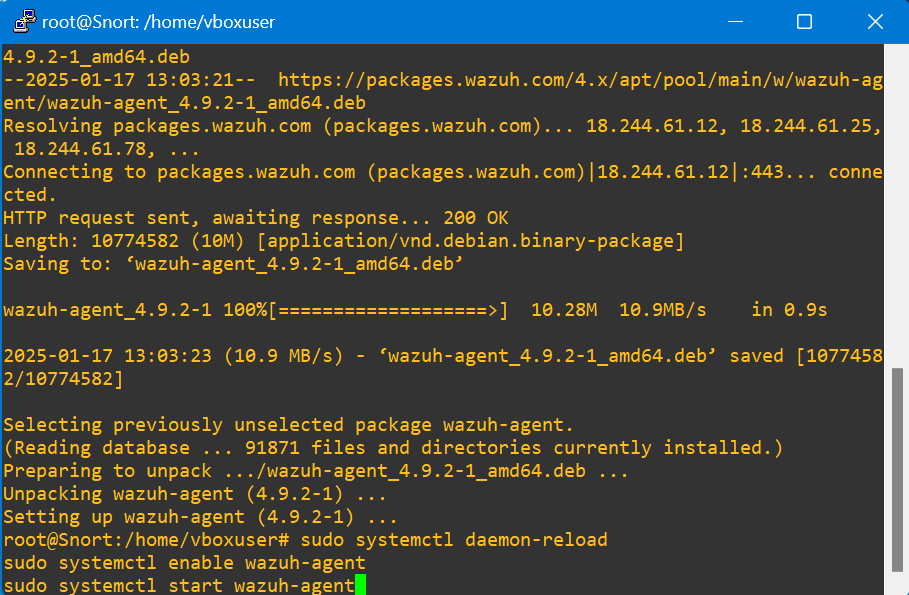
Task: Click the 'Setting up wazuh-agent (4.9.2-1) ...' line
Action: (x=200, y=517)
